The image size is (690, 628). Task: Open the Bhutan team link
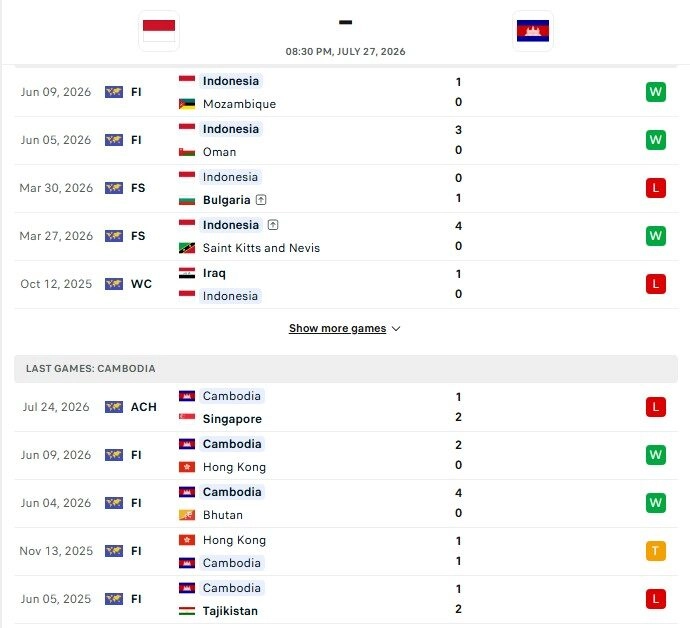point(223,515)
